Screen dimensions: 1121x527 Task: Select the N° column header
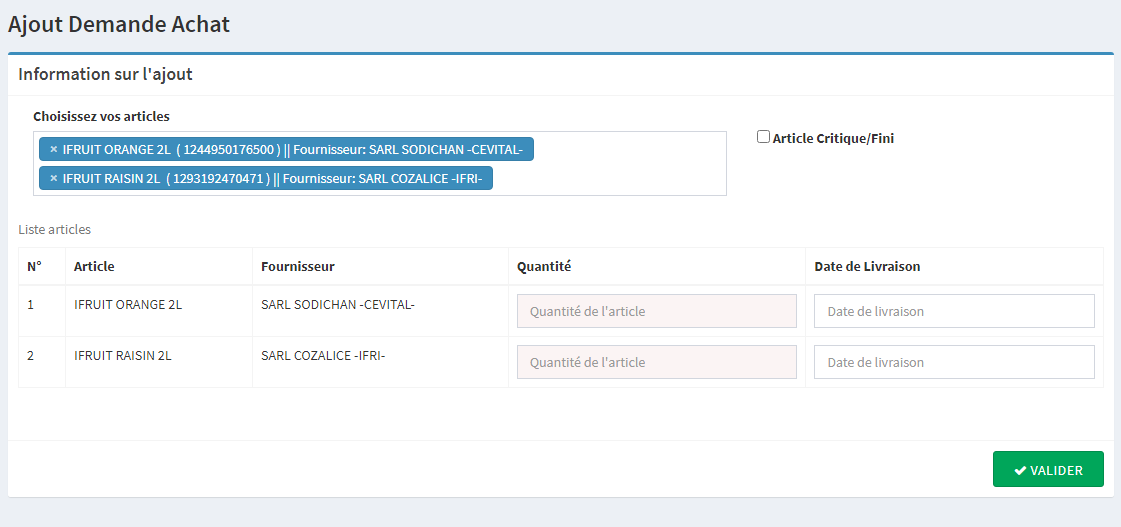tap(34, 267)
